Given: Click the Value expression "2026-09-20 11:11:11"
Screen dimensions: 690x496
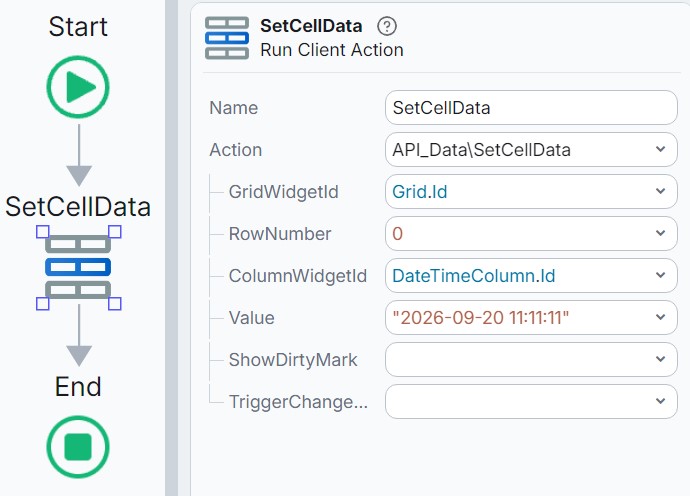Looking at the screenshot, I should coord(481,317).
